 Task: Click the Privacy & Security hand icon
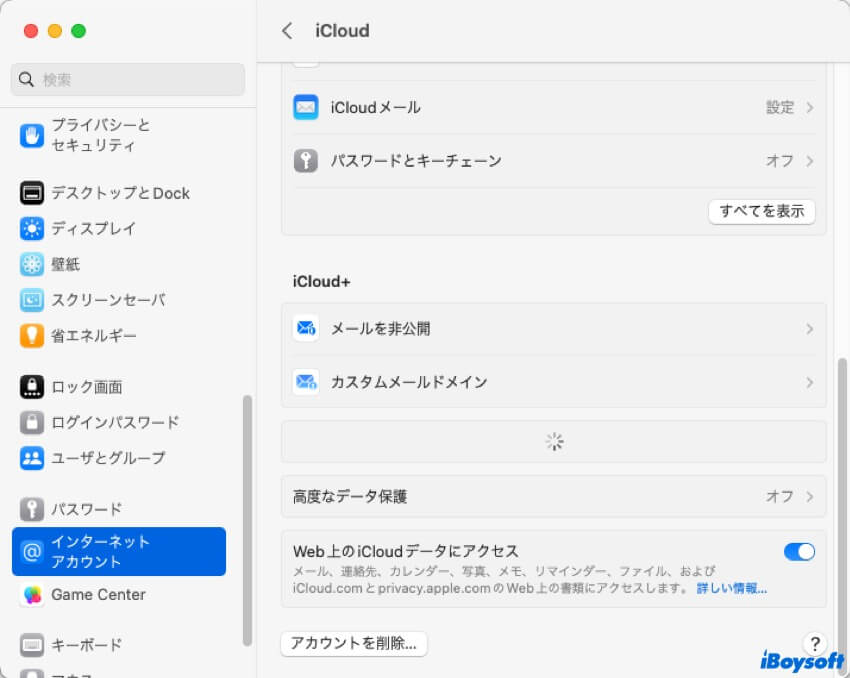pyautogui.click(x=32, y=135)
